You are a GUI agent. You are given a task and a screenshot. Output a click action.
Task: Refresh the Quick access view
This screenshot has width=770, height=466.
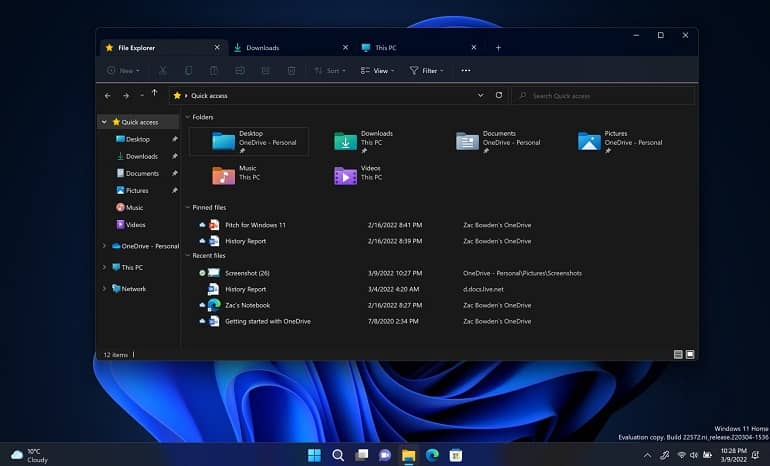click(498, 95)
